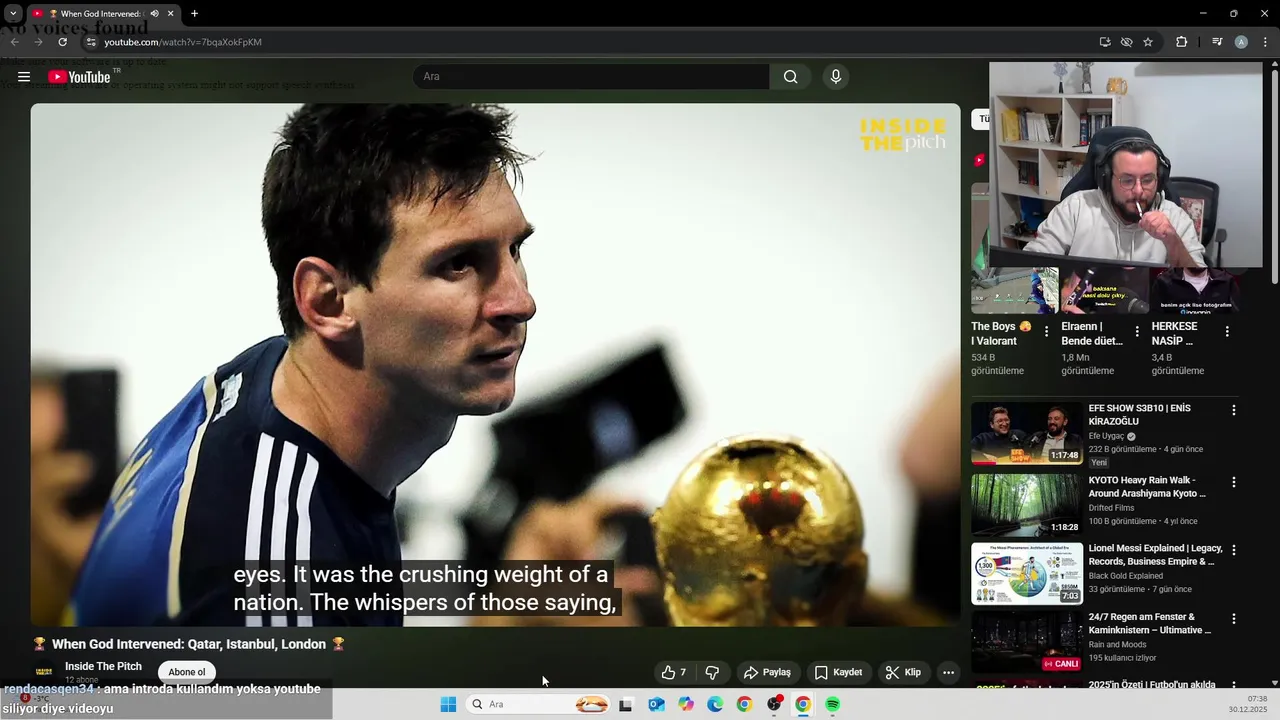The height and width of the screenshot is (720, 1280).
Task: Bookmark this page with the star
Action: coord(1148,42)
